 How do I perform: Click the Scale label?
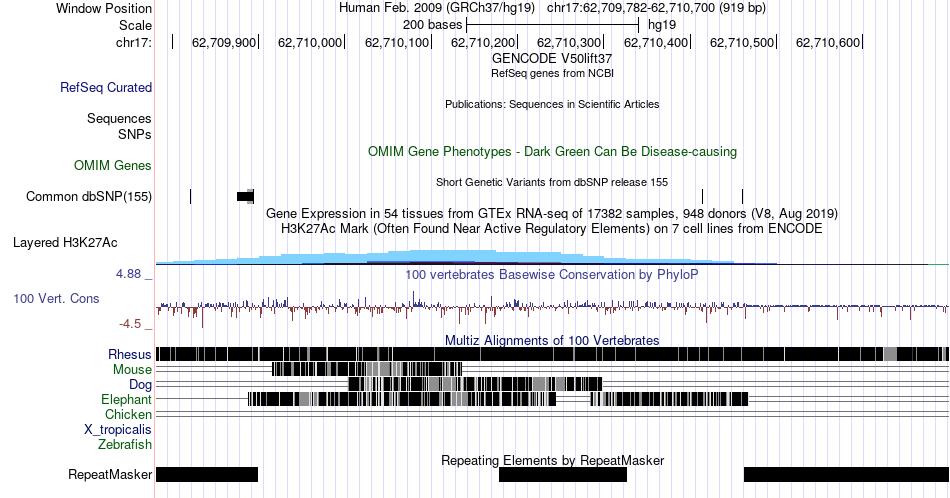tap(135, 25)
